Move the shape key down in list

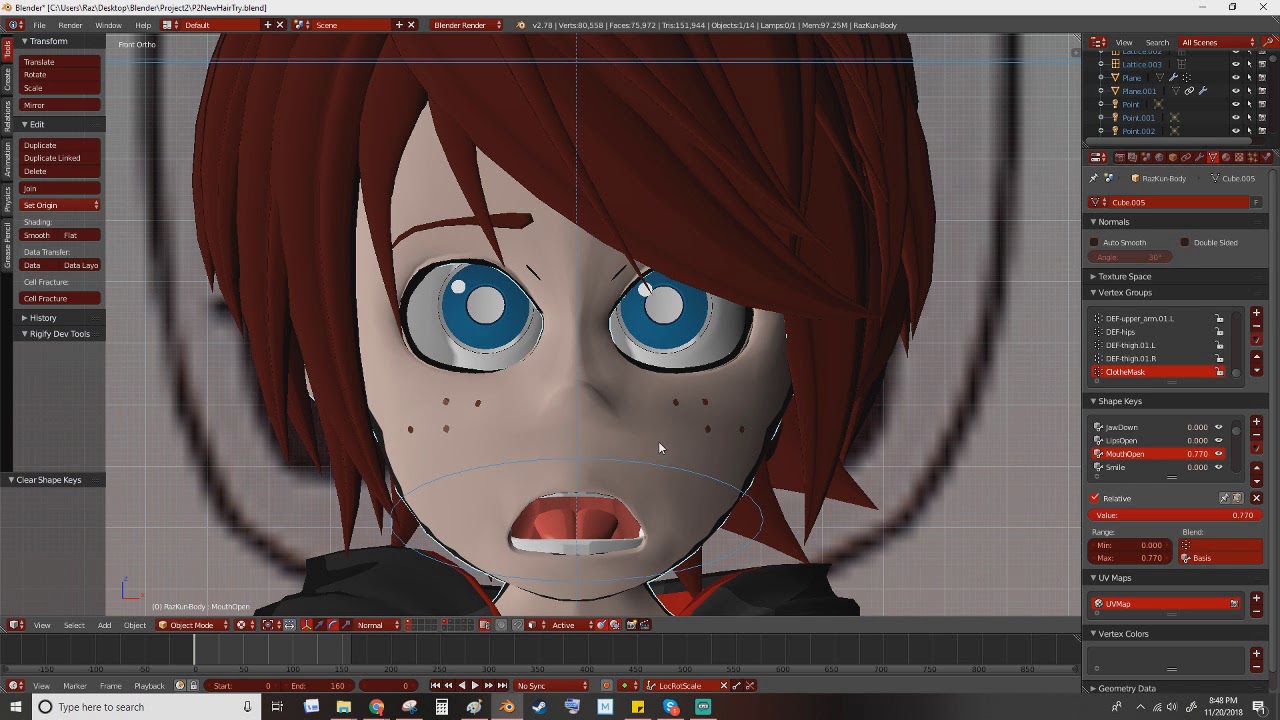coord(1257,480)
